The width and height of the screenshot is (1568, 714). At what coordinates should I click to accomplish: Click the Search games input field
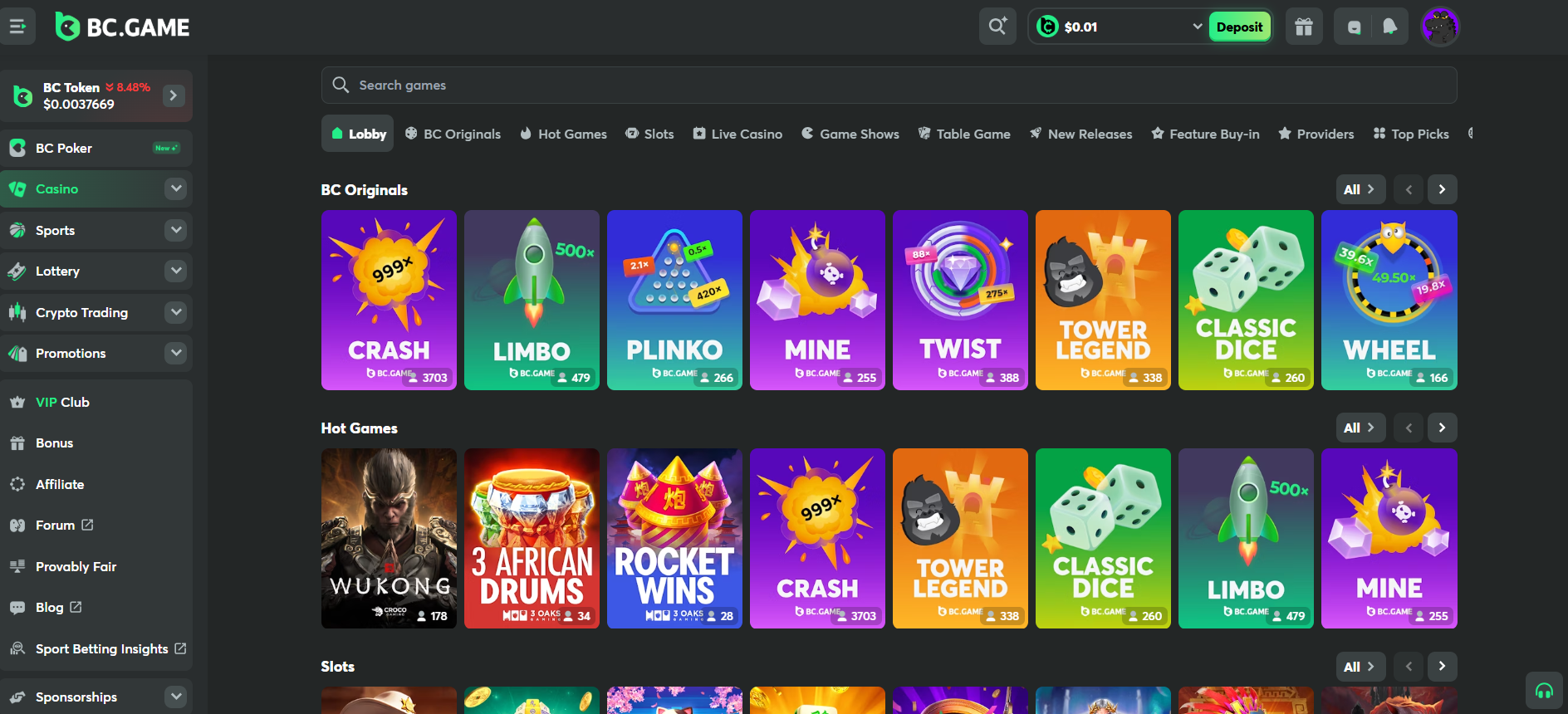889,86
